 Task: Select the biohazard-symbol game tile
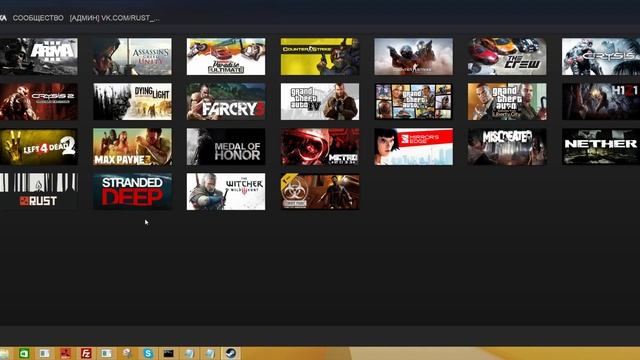coord(320,191)
